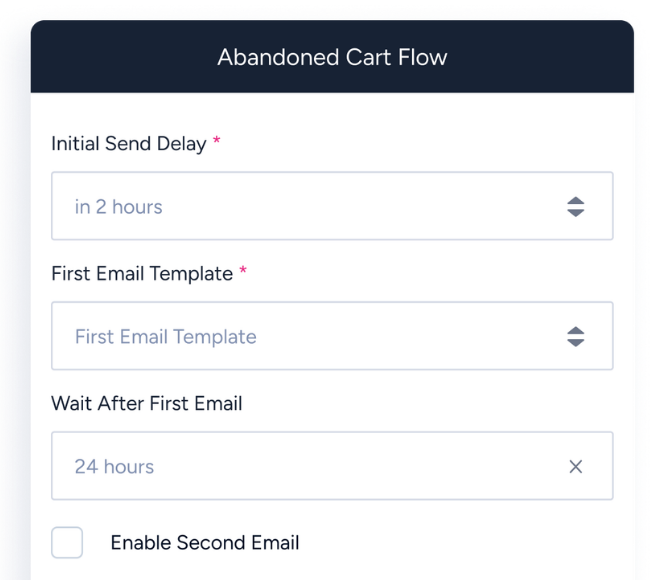Click the Initial Send Delay up-down arrows icon

click(x=576, y=206)
